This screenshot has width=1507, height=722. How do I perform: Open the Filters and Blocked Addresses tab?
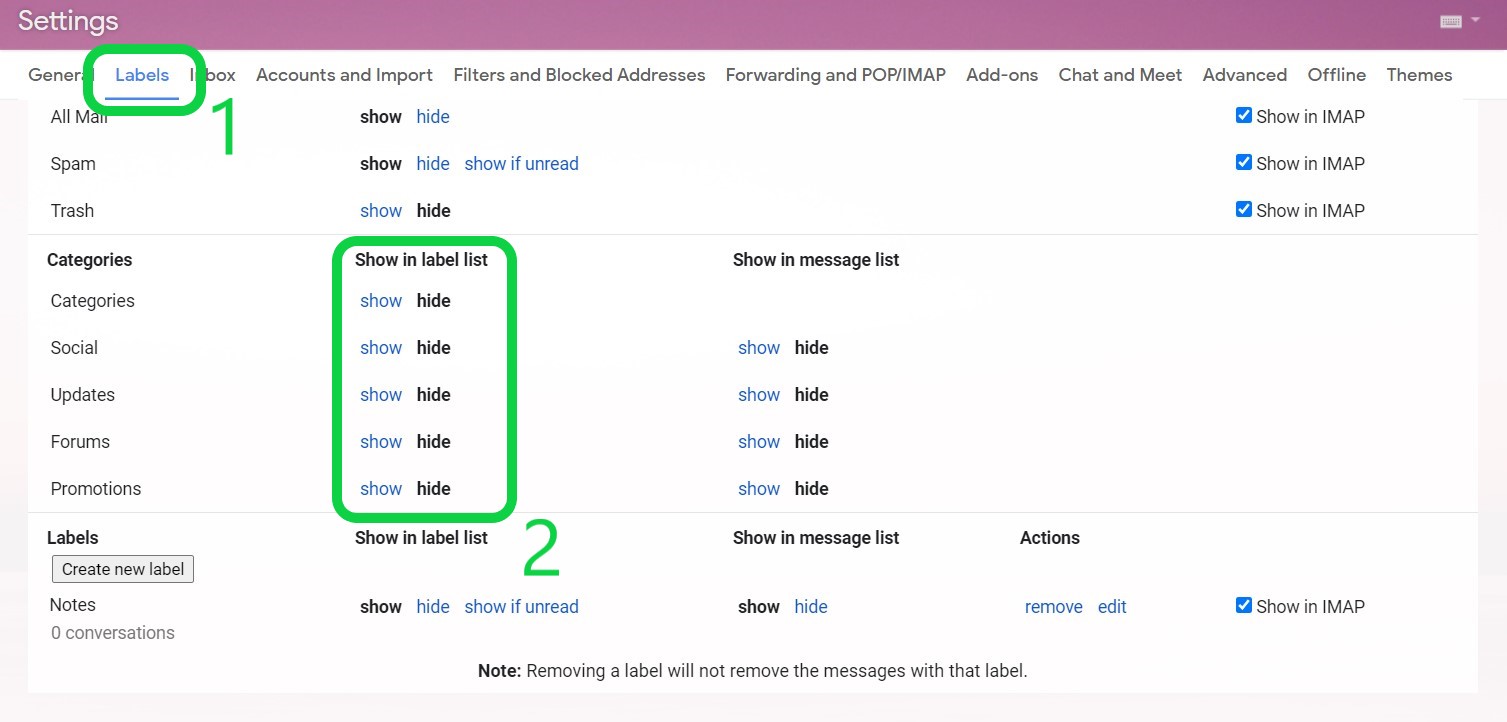pos(579,75)
